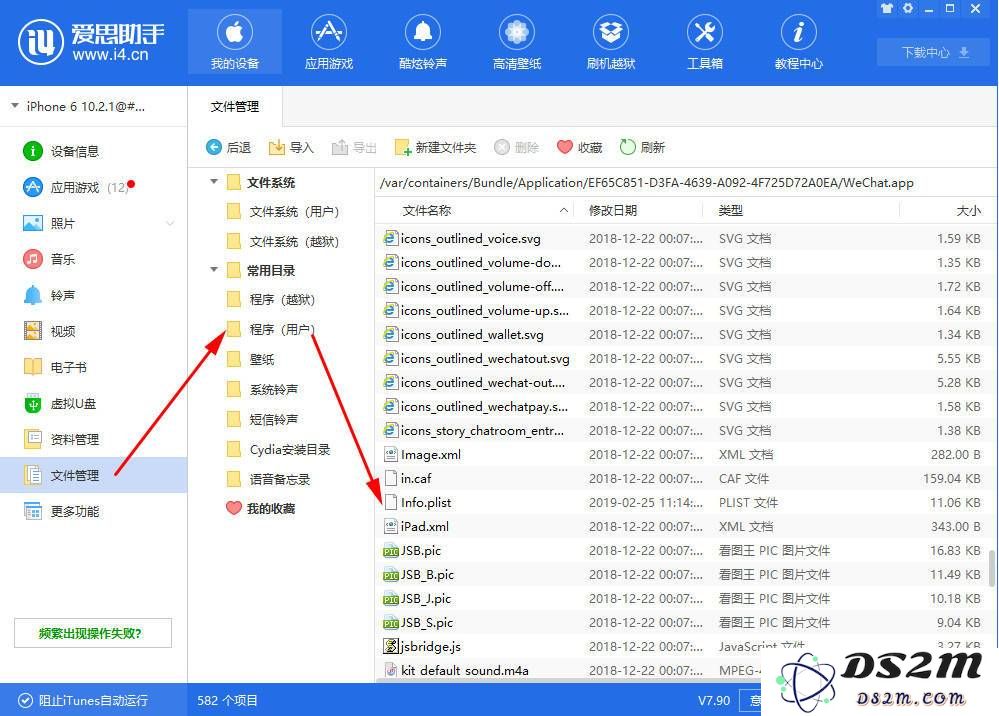Click the 删除 delete button
This screenshot has height=716, width=999.
coord(517,148)
